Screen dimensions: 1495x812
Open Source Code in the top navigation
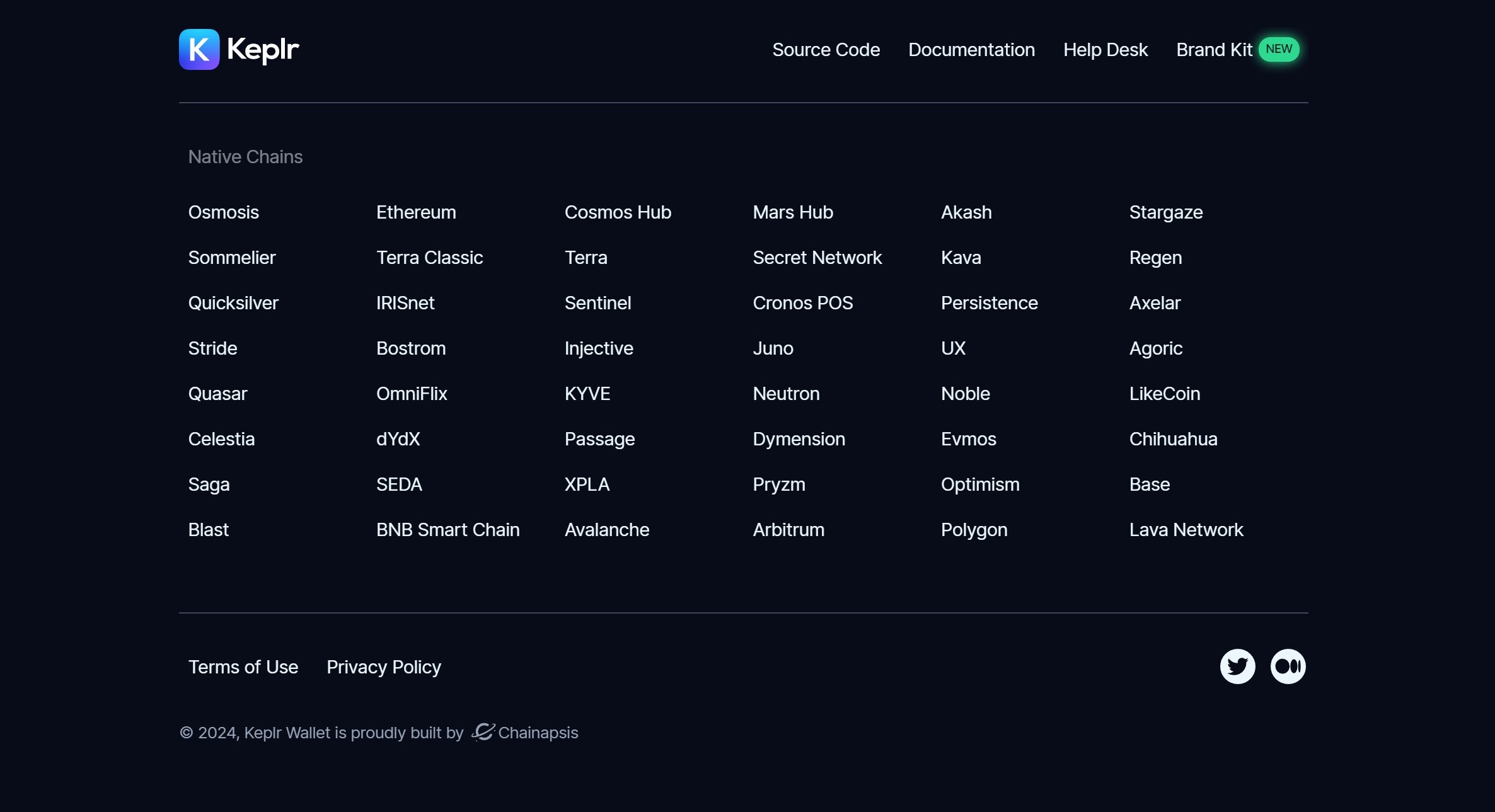[826, 50]
